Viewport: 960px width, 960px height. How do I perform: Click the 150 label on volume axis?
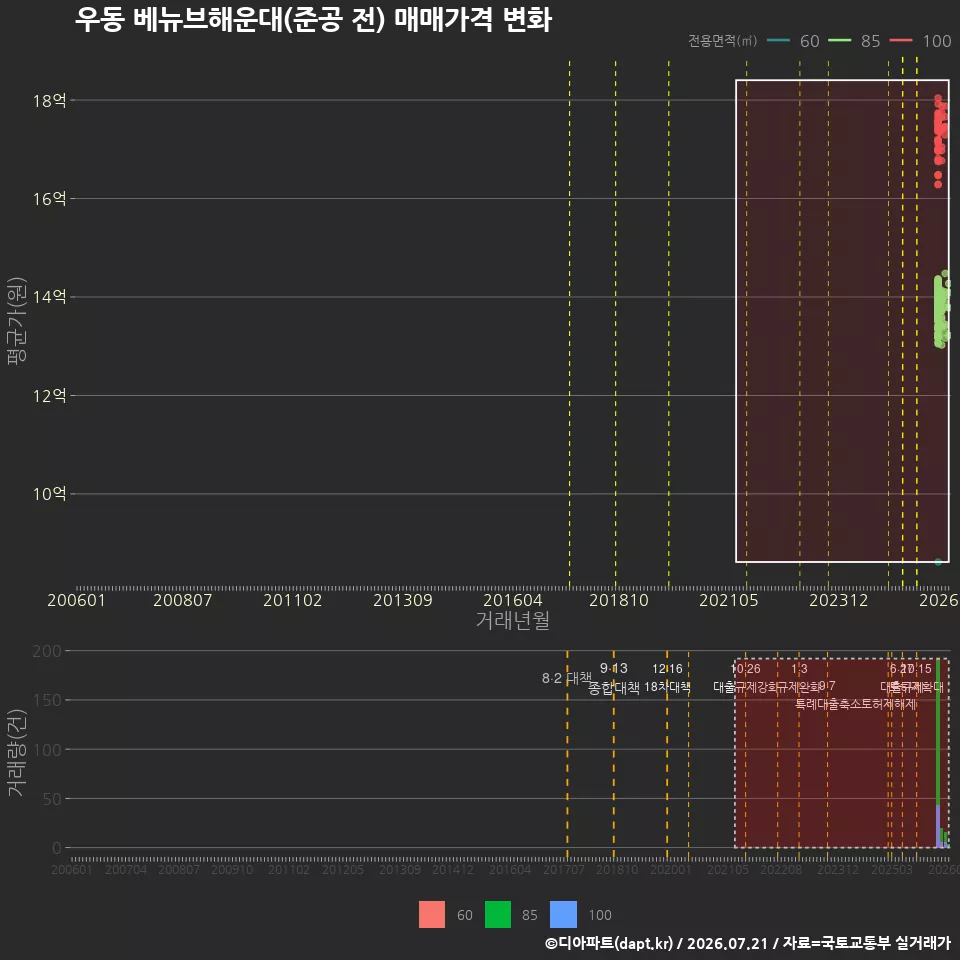pos(47,700)
